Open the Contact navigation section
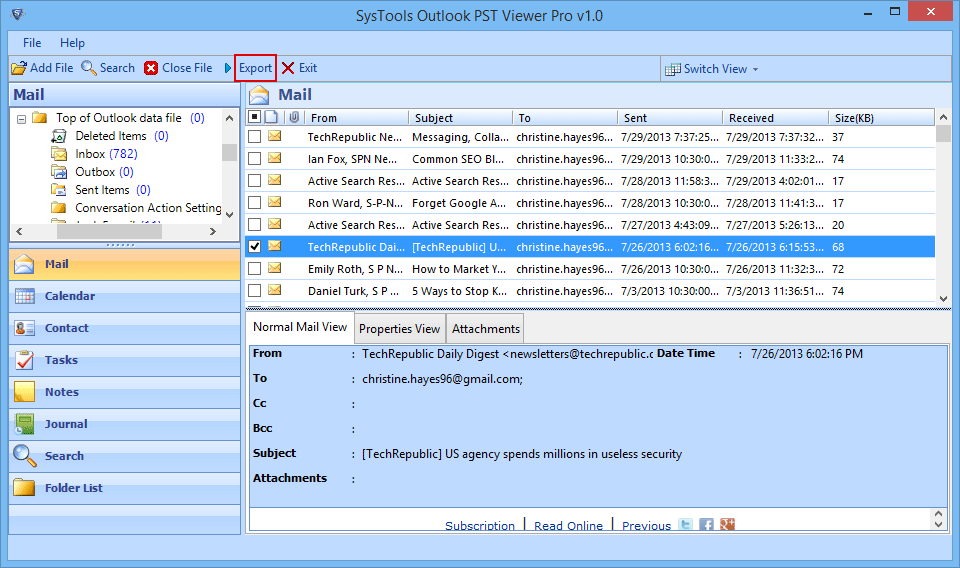Viewport: 960px width, 568px height. [124, 328]
